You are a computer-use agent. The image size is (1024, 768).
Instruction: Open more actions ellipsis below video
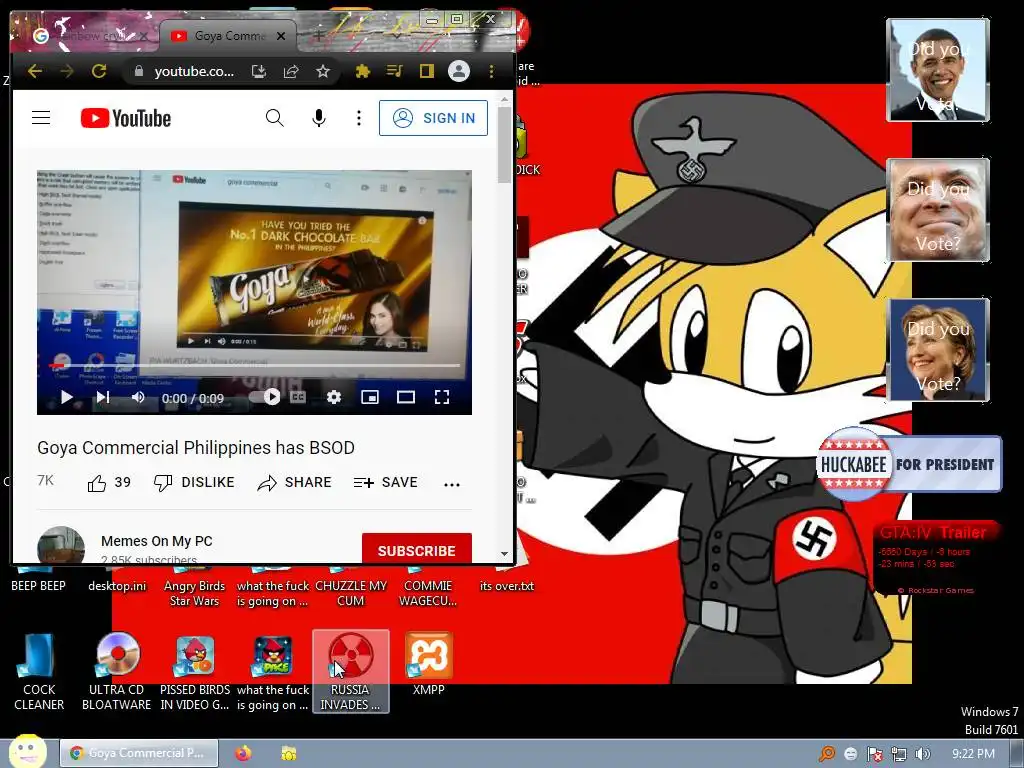pyautogui.click(x=452, y=484)
